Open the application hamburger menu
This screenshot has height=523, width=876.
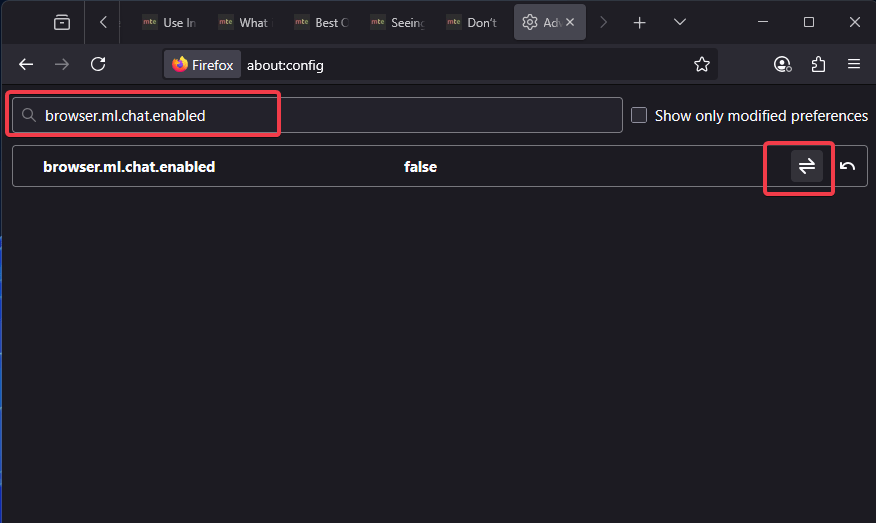tap(854, 64)
